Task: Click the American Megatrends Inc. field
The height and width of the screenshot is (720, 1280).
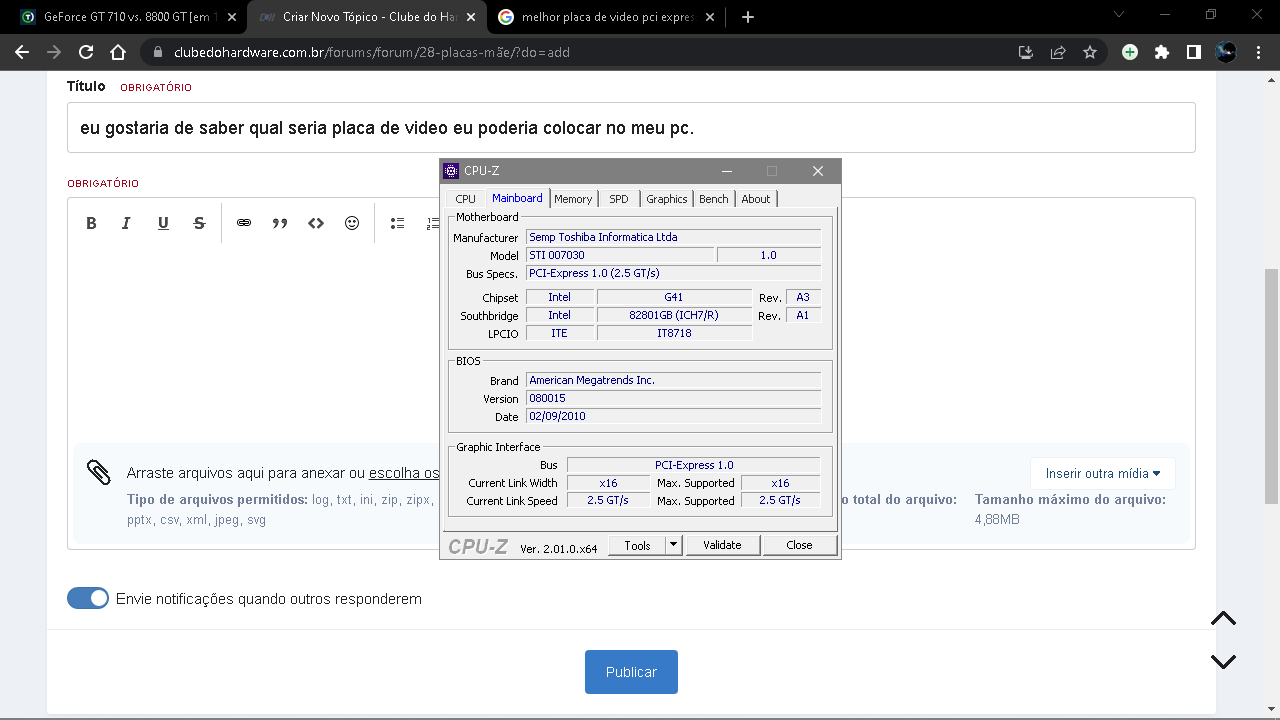Action: point(673,380)
